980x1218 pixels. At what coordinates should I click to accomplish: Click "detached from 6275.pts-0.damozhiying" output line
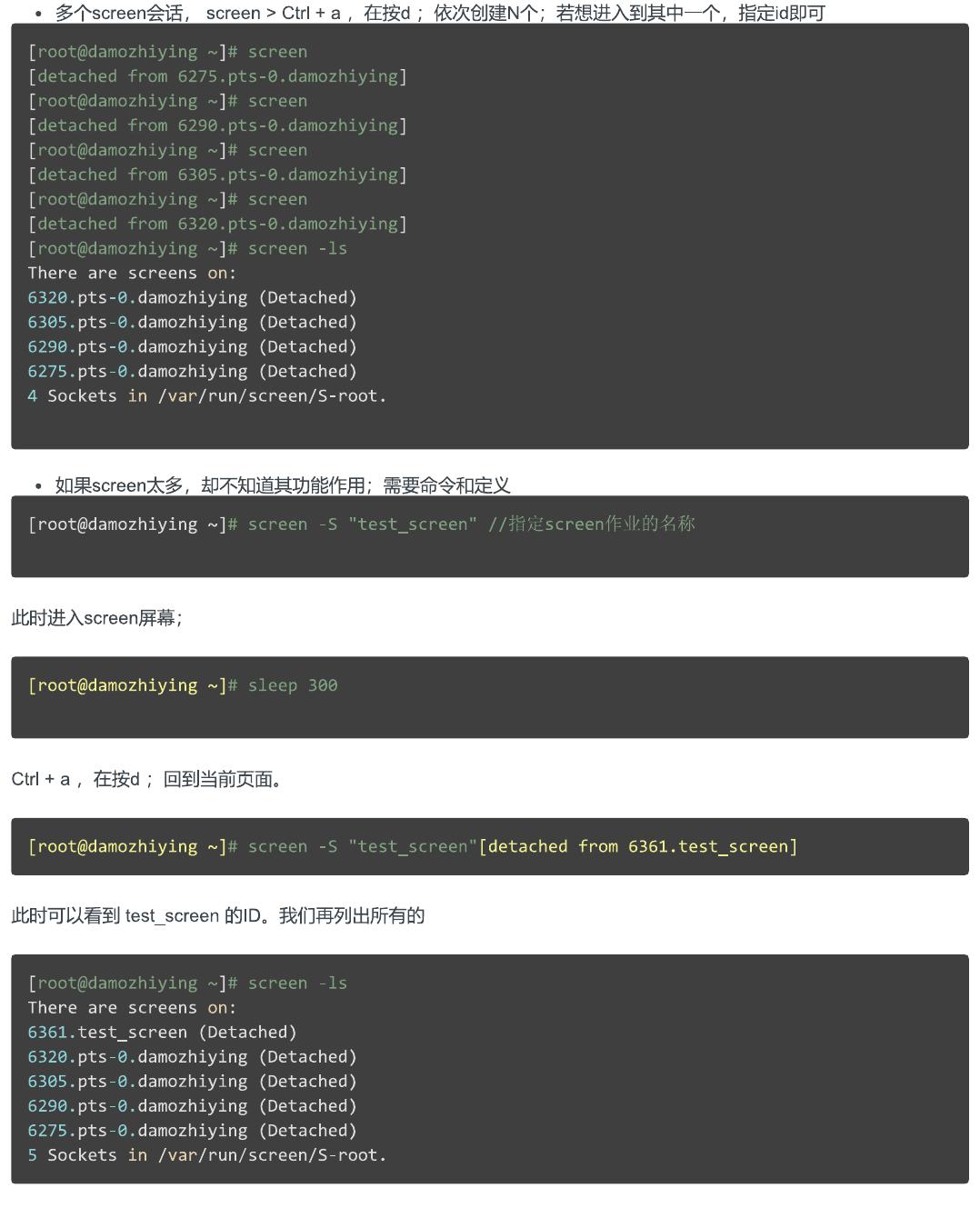click(x=217, y=76)
